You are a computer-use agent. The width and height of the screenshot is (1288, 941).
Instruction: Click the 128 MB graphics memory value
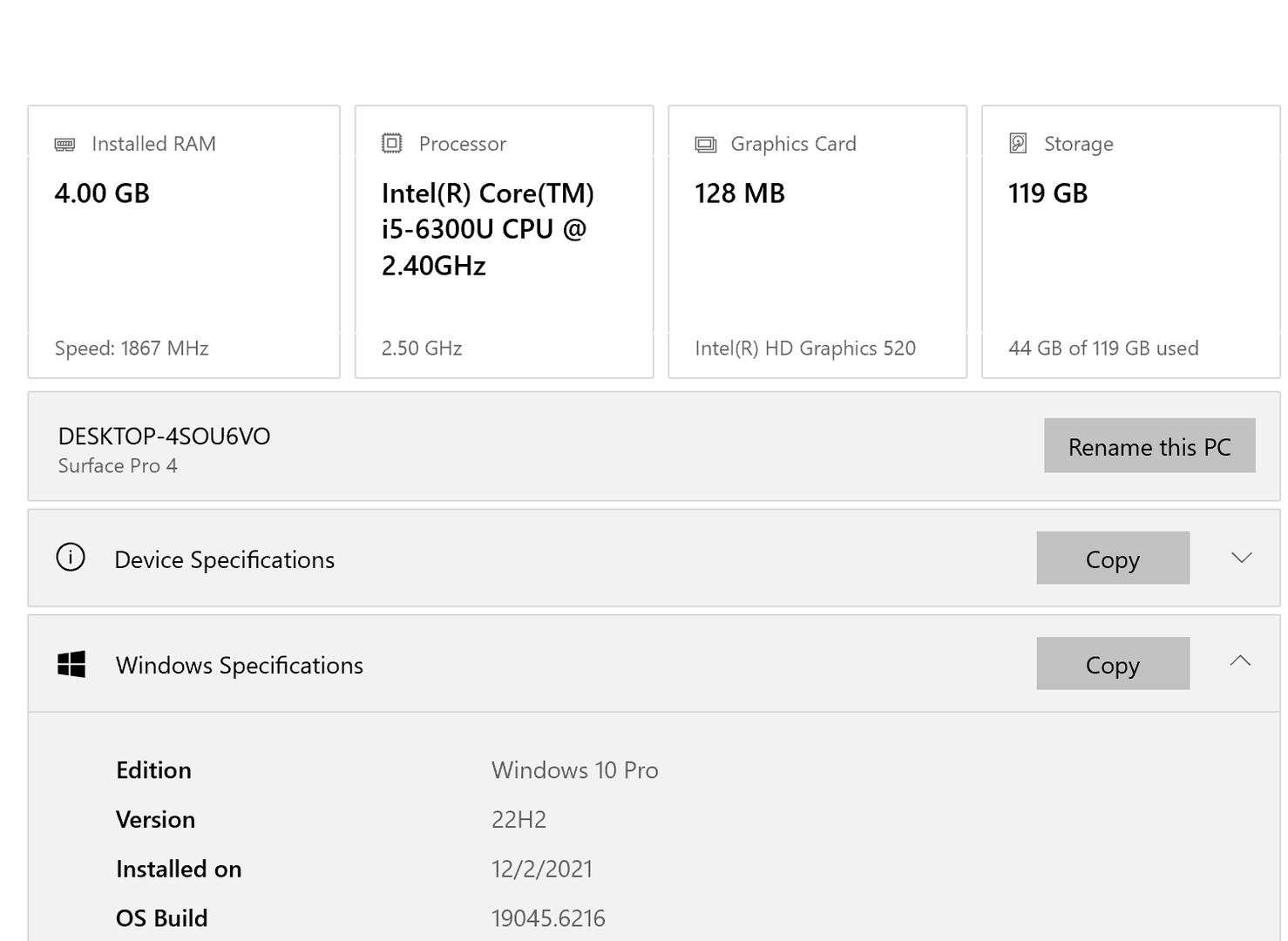[740, 193]
